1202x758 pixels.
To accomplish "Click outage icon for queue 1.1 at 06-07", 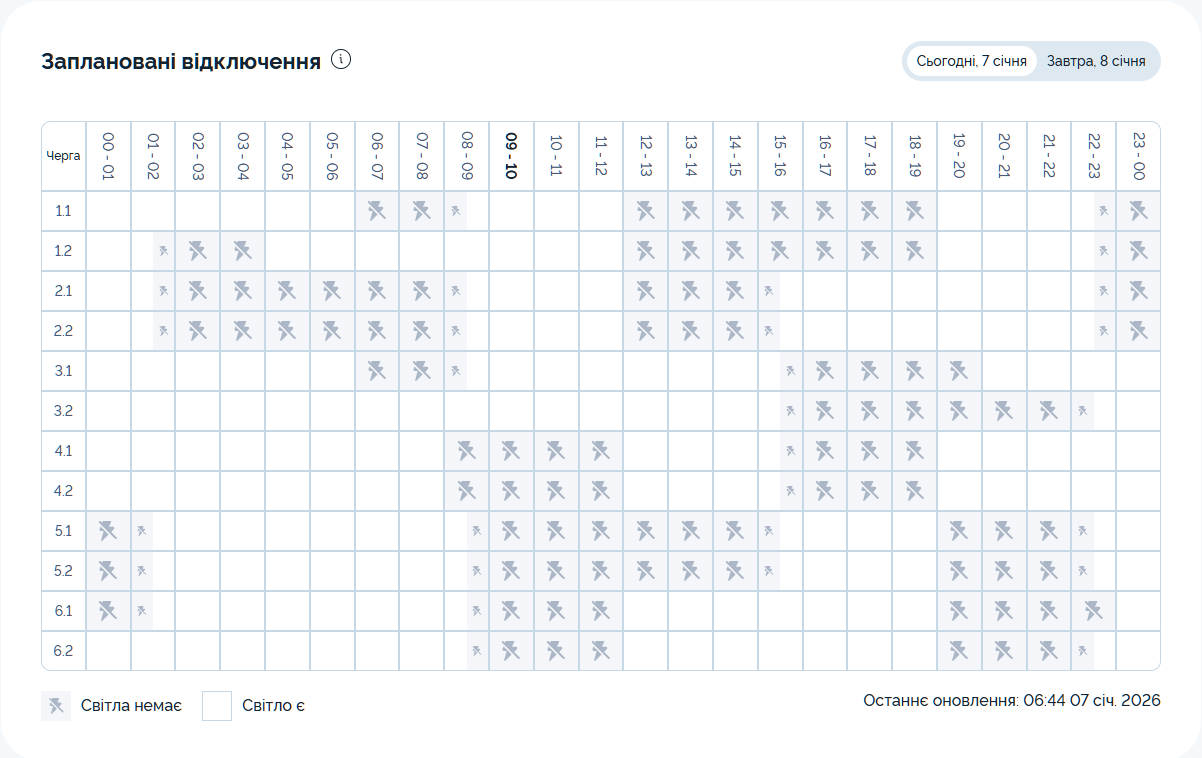I will pyautogui.click(x=377, y=211).
